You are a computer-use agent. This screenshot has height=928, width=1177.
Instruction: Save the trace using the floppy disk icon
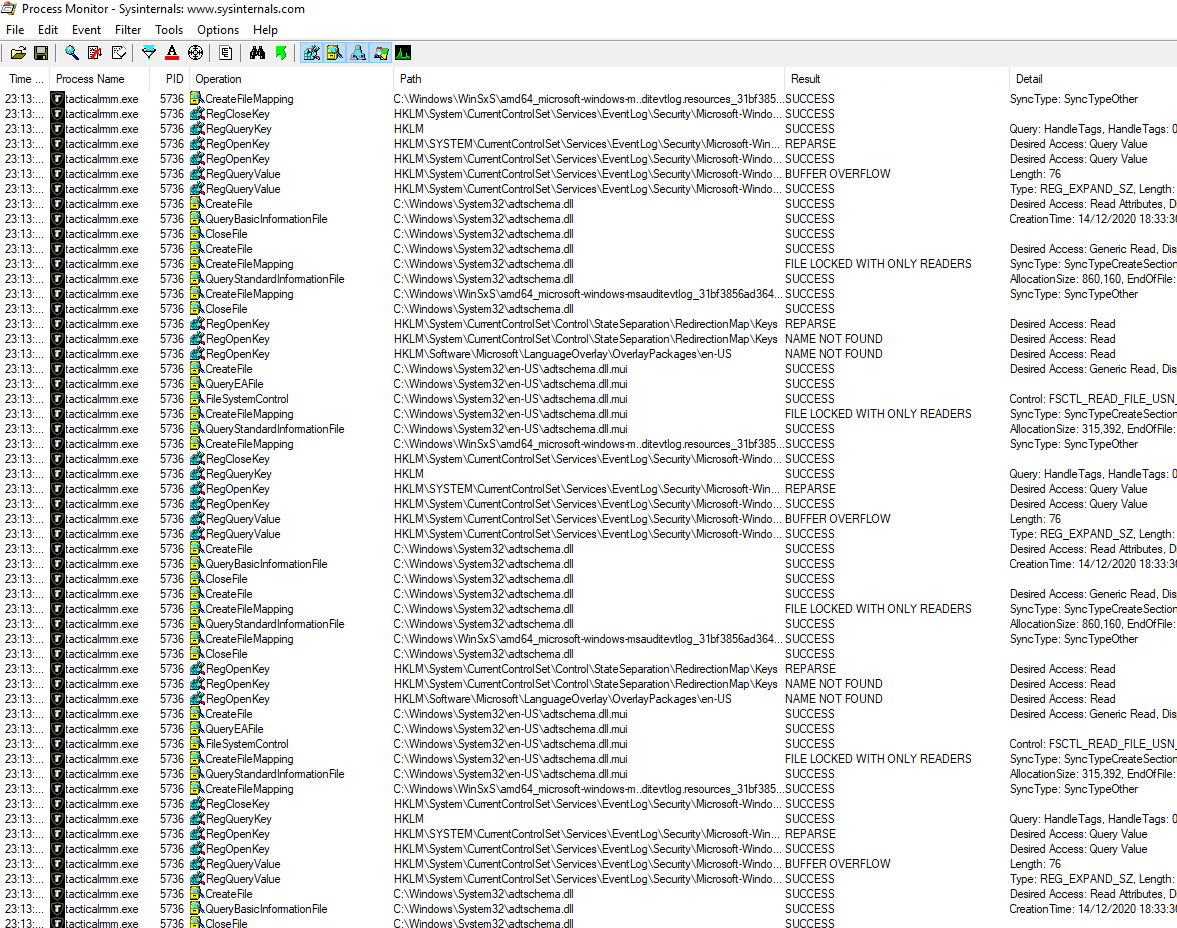tap(41, 53)
